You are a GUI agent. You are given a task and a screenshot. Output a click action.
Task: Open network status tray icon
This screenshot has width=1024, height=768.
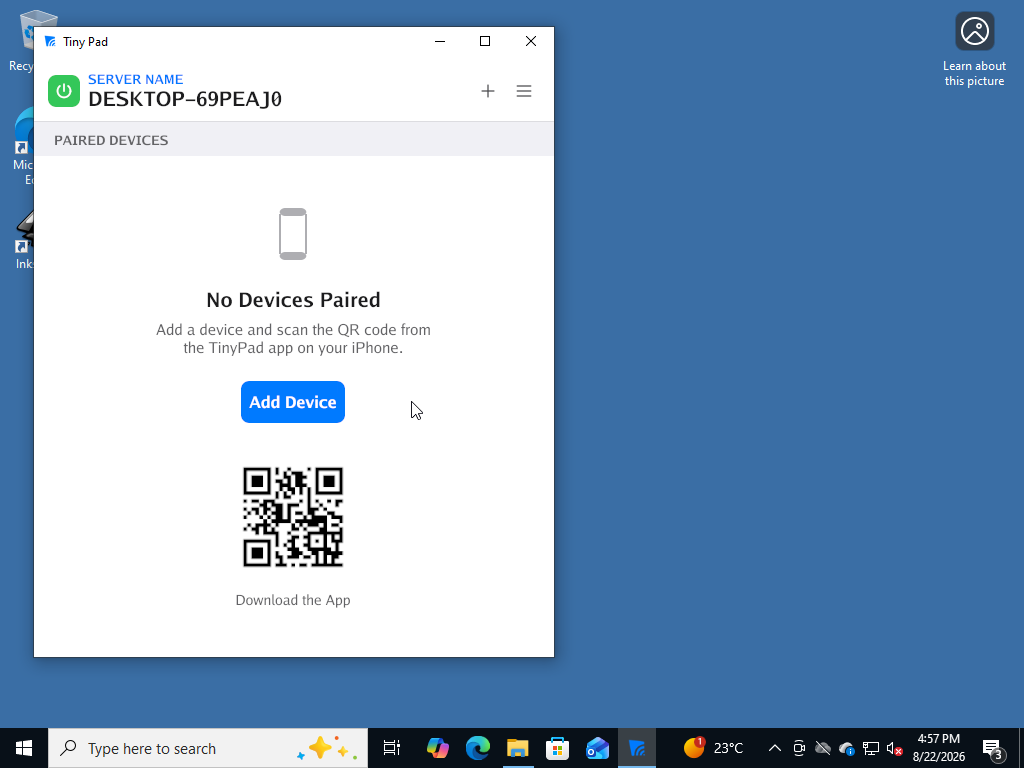pyautogui.click(x=871, y=748)
